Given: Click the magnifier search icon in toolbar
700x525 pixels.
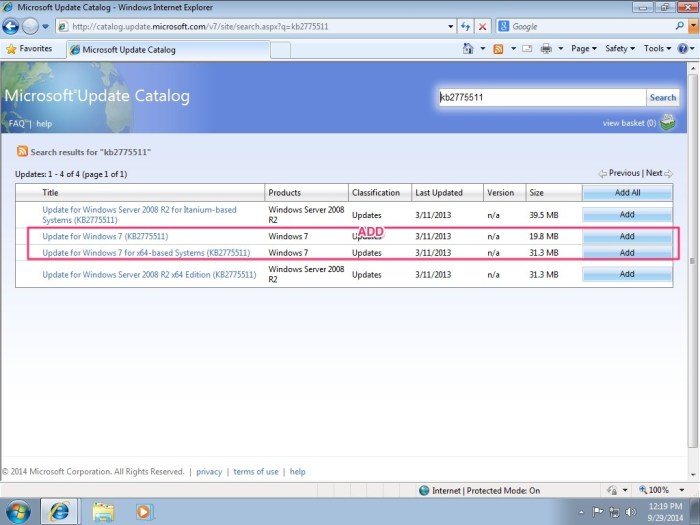Looking at the screenshot, I should click(679, 26).
